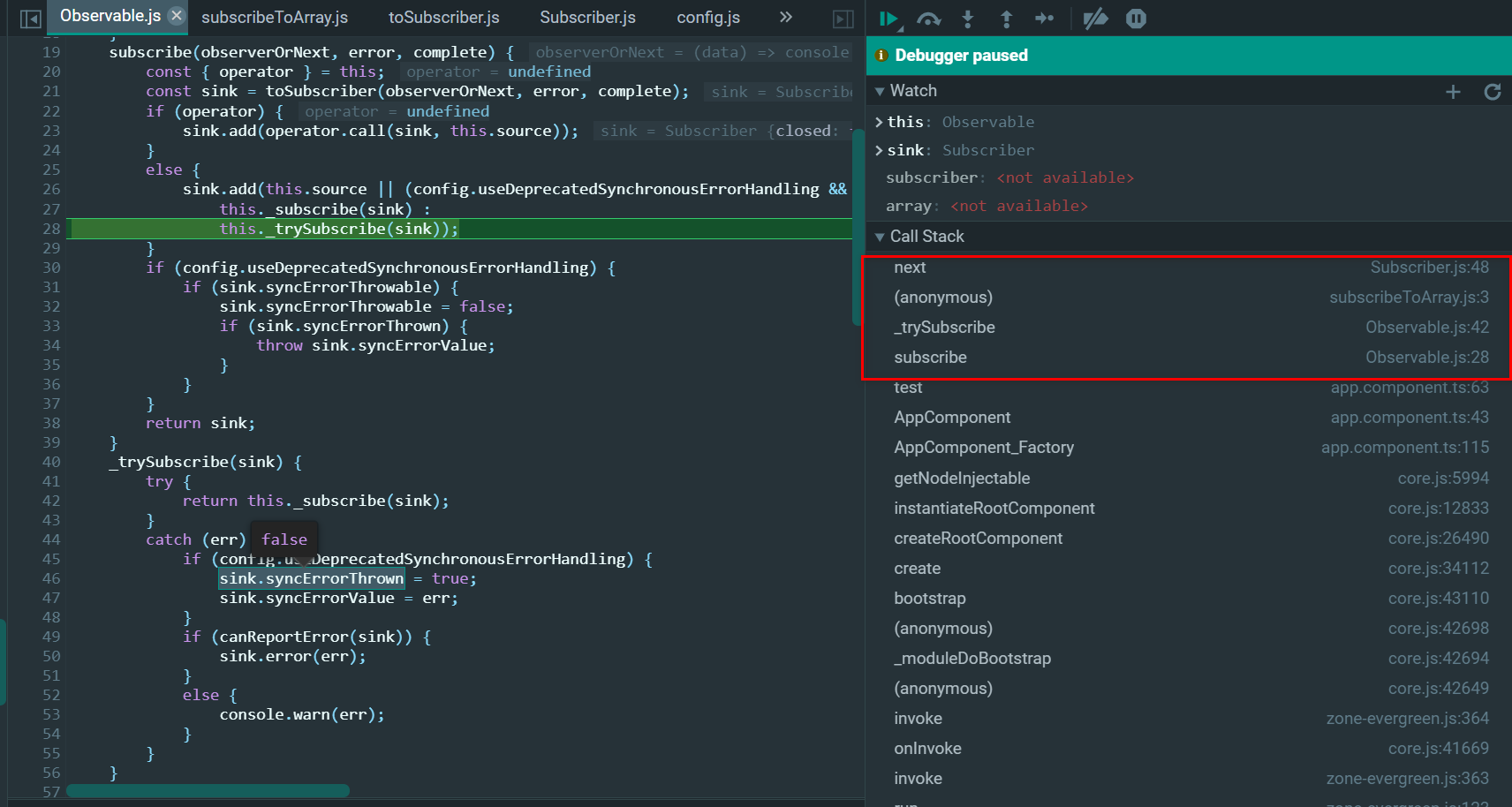The image size is (1512, 807).
Task: Select test frame app.component.ts:63
Action: [x=1189, y=388]
